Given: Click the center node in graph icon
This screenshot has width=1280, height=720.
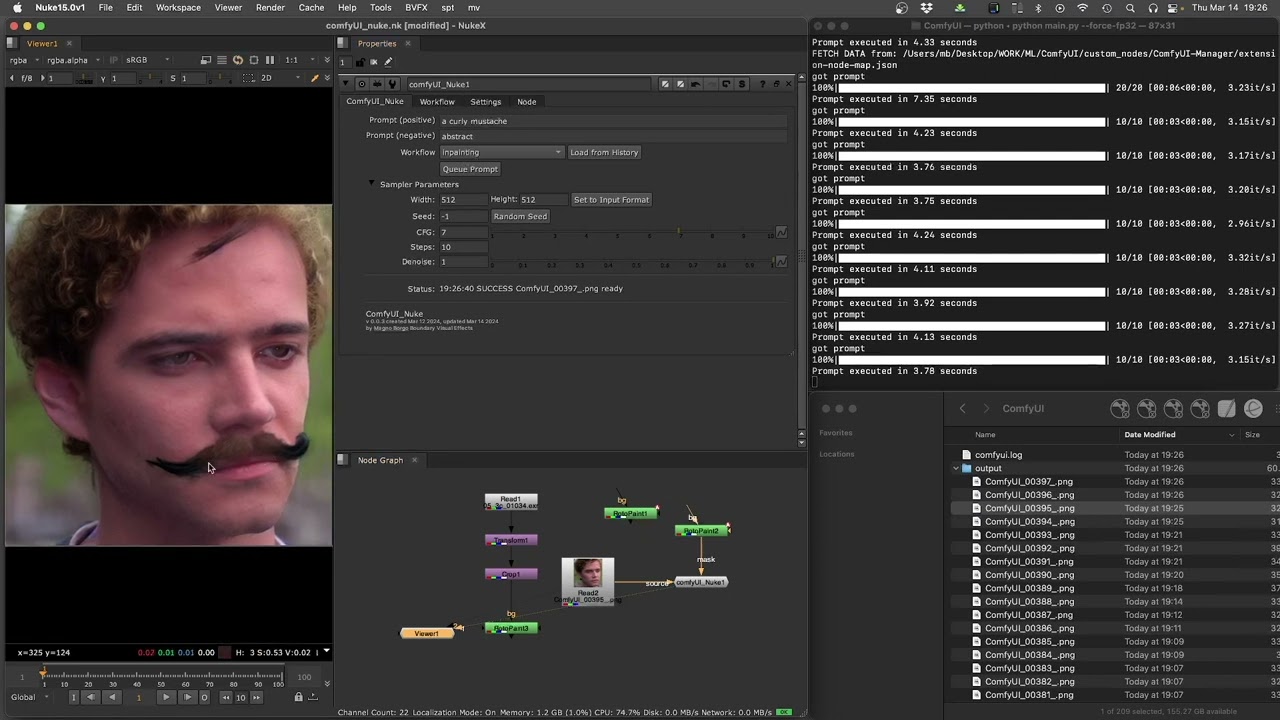Looking at the screenshot, I should tap(362, 84).
